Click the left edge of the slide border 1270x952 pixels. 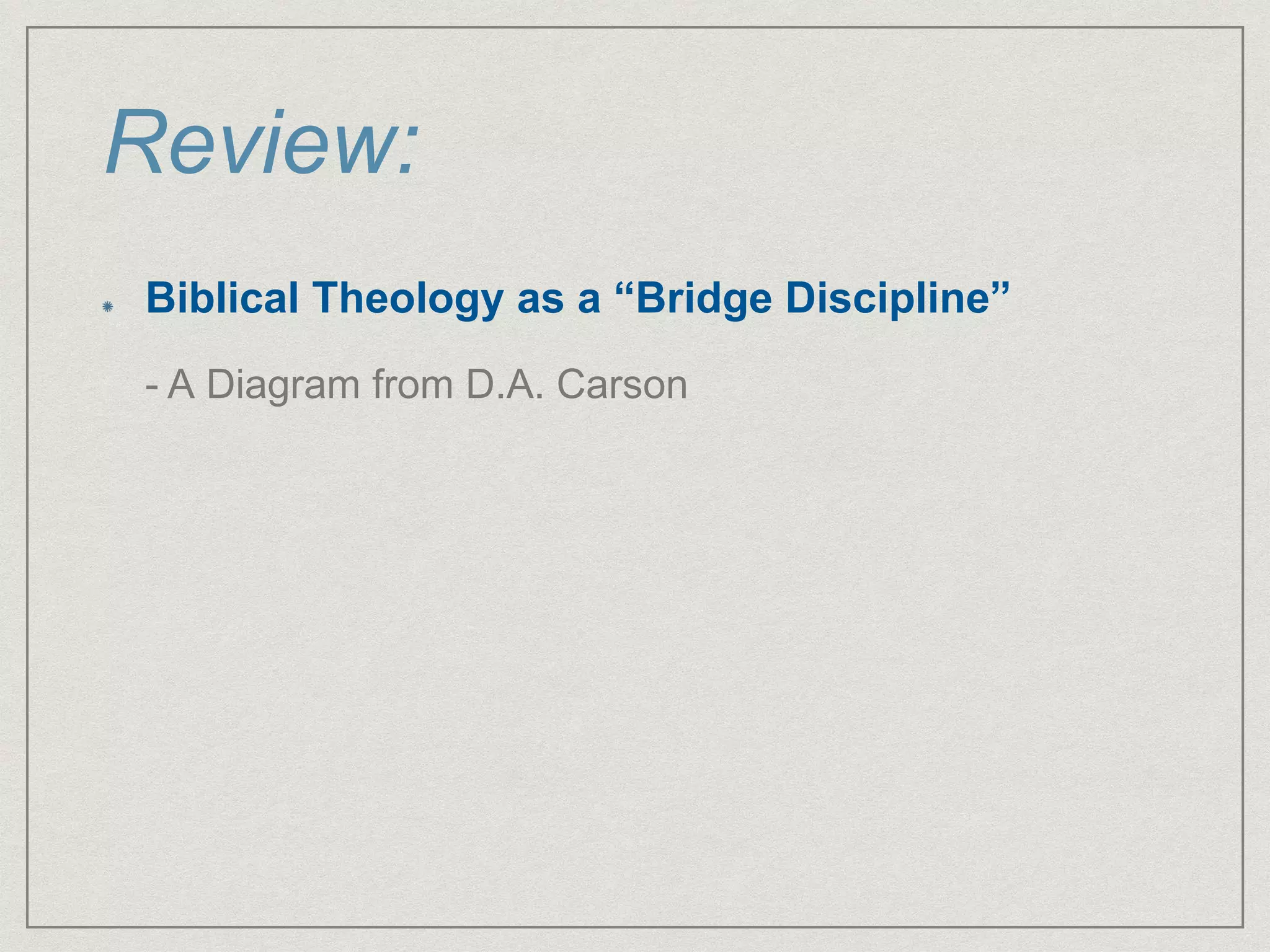coord(27,476)
